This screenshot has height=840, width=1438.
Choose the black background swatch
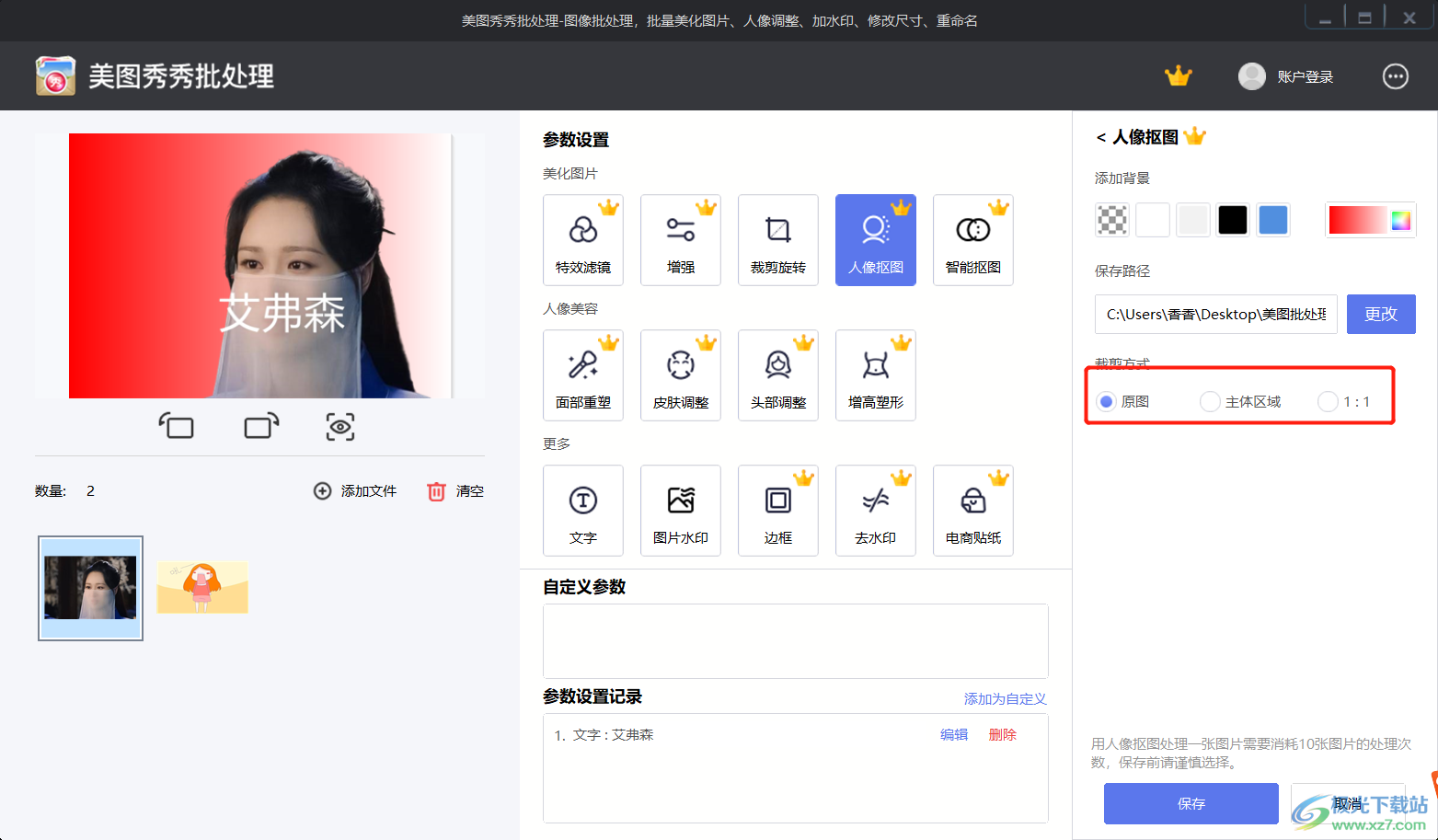point(1233,220)
